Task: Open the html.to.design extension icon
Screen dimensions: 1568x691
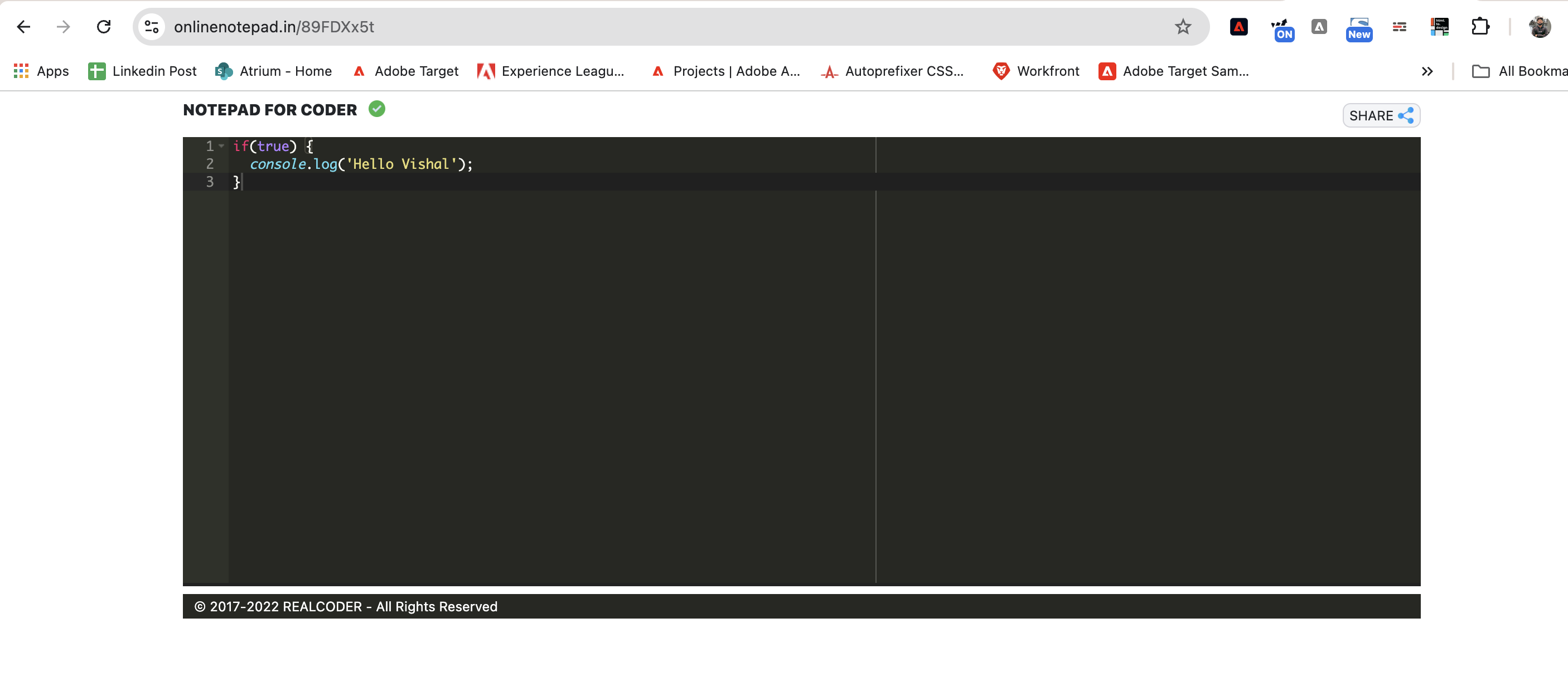Action: pos(1440,27)
